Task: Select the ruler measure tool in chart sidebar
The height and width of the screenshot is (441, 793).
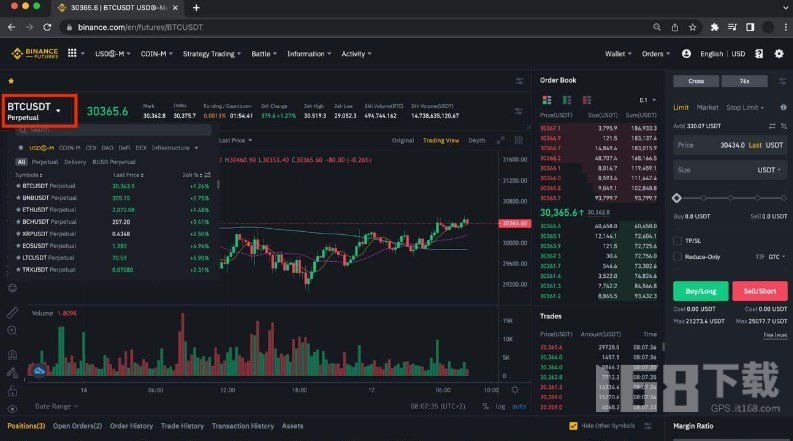Action: tap(12, 313)
